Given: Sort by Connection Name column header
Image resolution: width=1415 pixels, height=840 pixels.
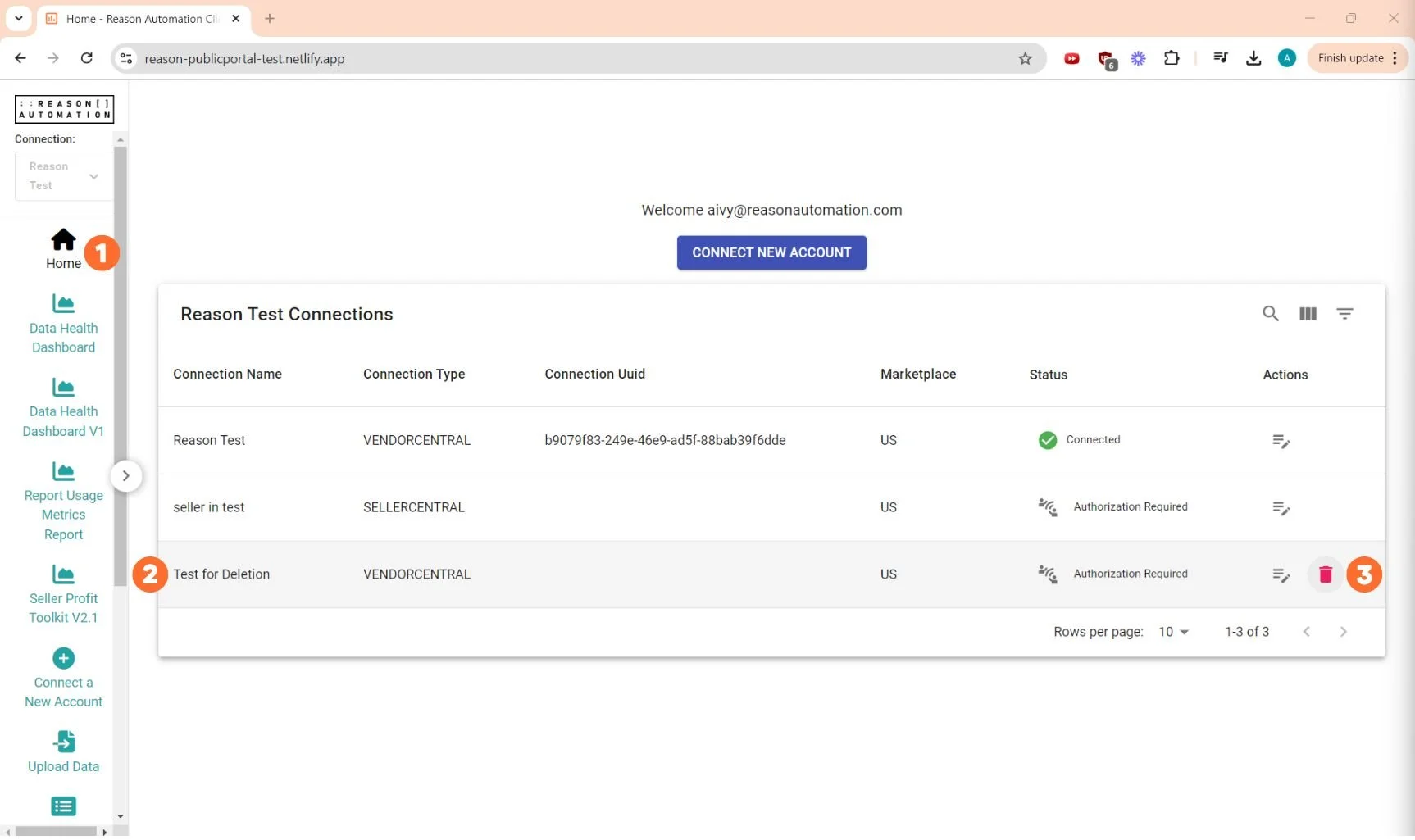Looking at the screenshot, I should pyautogui.click(x=227, y=375).
